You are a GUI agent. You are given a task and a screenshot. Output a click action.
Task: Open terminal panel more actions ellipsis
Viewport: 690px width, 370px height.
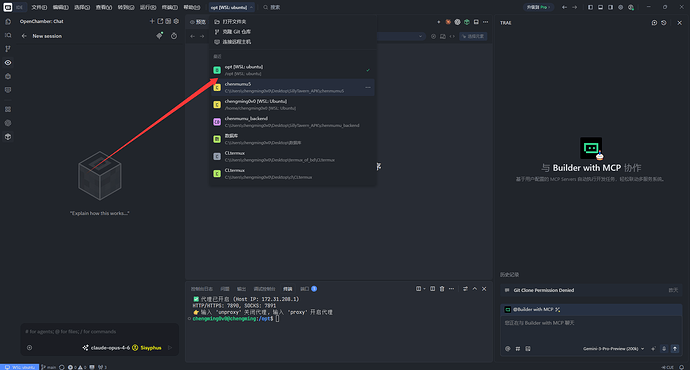coord(451,289)
